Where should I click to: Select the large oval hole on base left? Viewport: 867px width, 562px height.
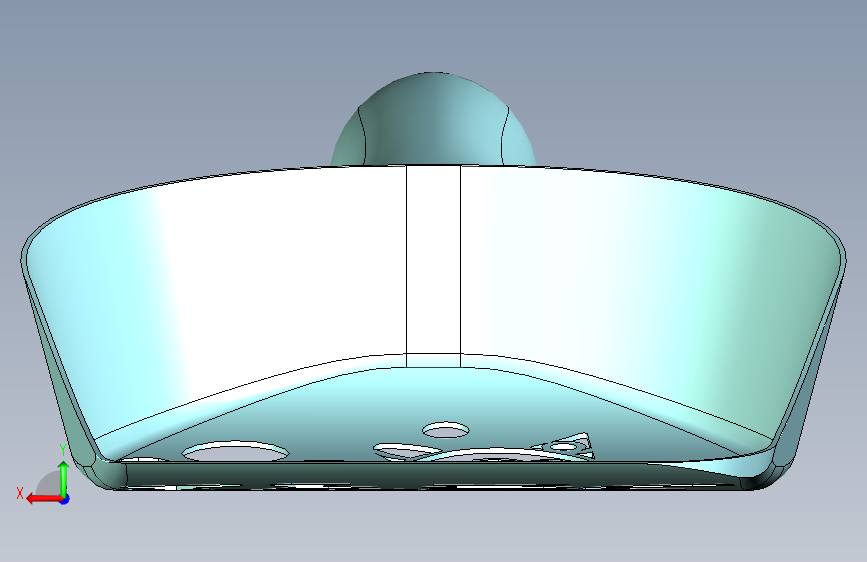[236, 451]
